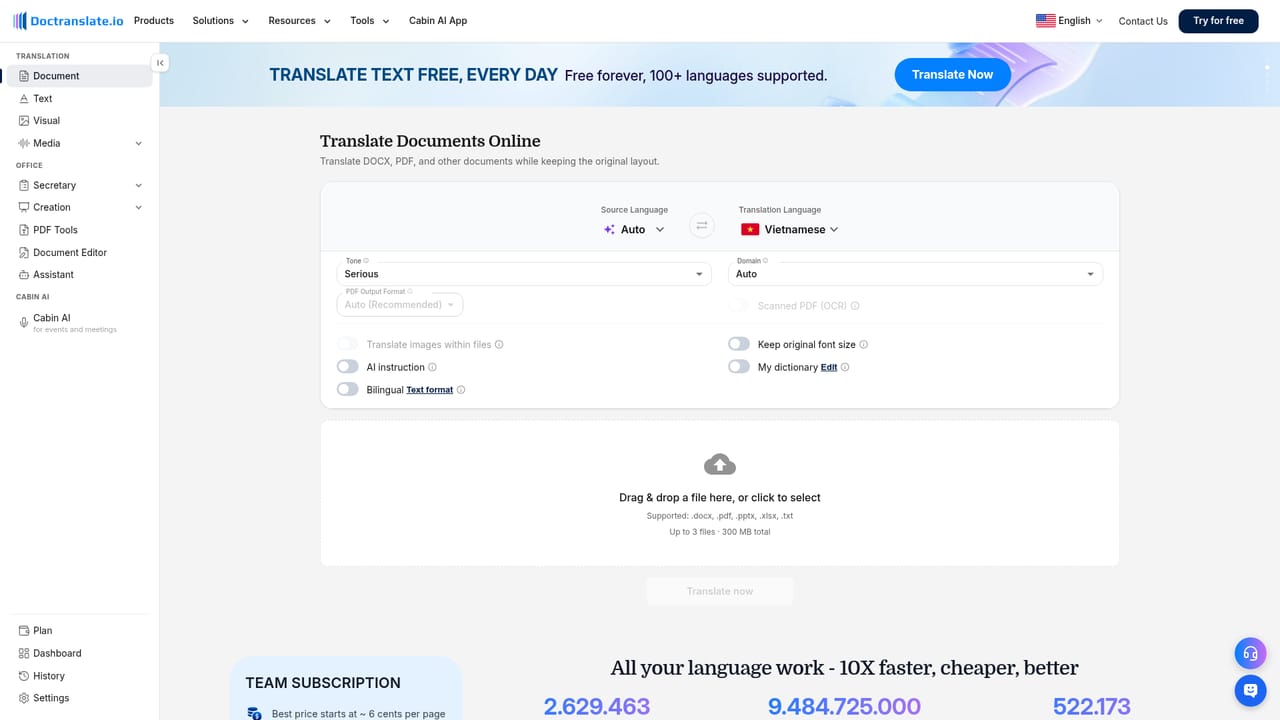Viewport: 1280px width, 720px height.
Task: Open the Tone dropdown set to Serious
Action: tap(524, 274)
